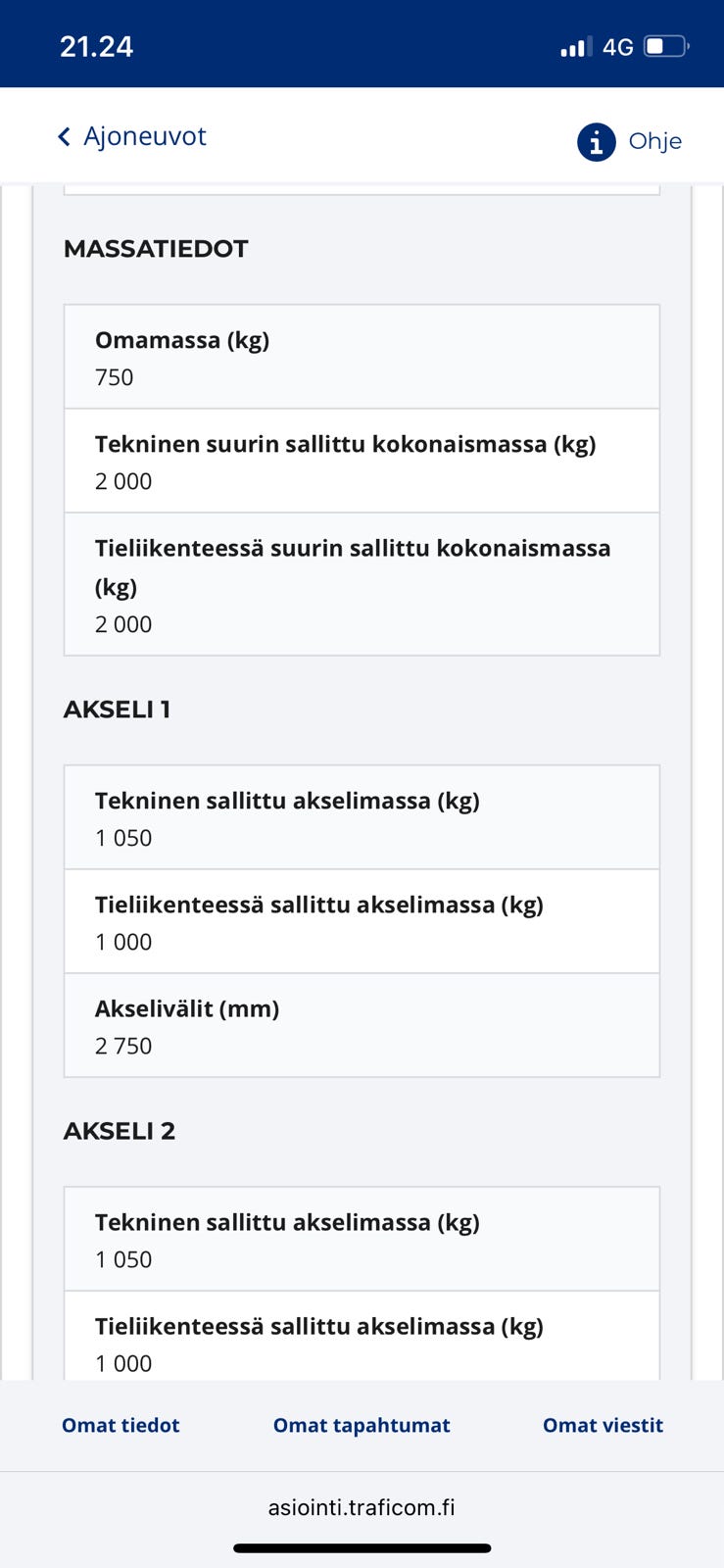Open Omat tiedot
This screenshot has height=1568, width=724.
pos(120,1425)
